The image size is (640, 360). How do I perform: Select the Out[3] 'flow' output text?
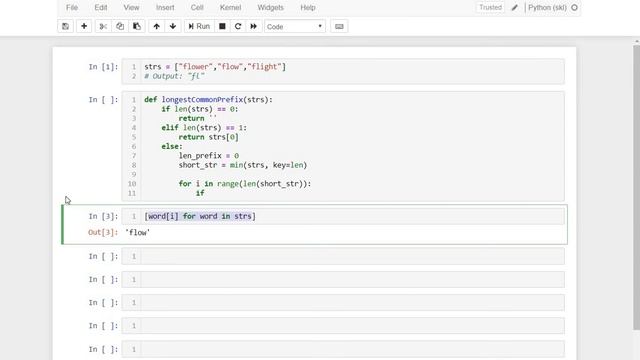click(x=138, y=233)
